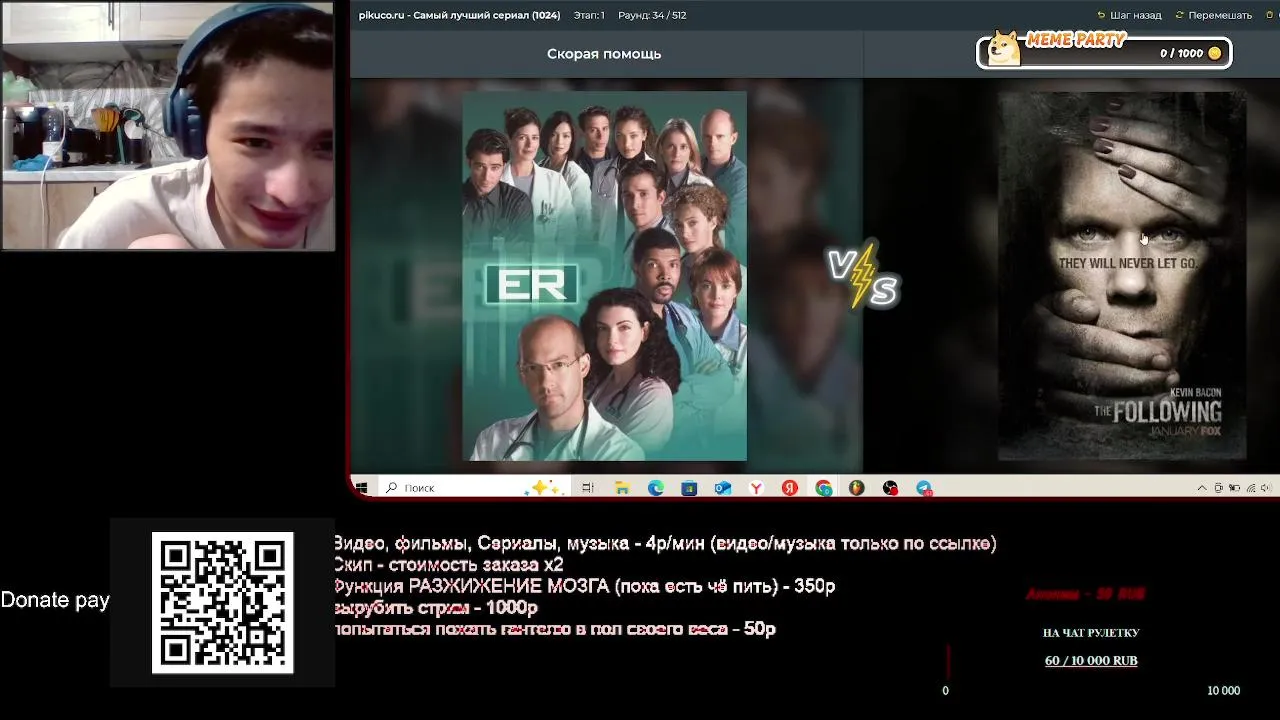The image size is (1280, 720).
Task: Click the VS lightning emblem
Action: [x=862, y=275]
